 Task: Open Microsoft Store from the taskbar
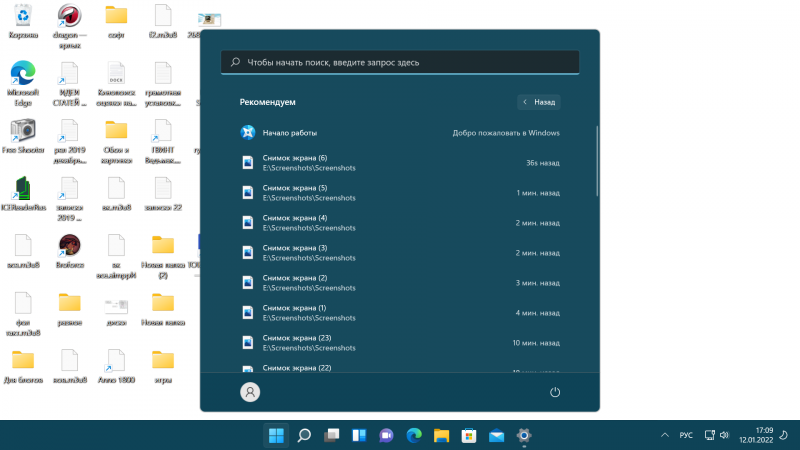469,435
